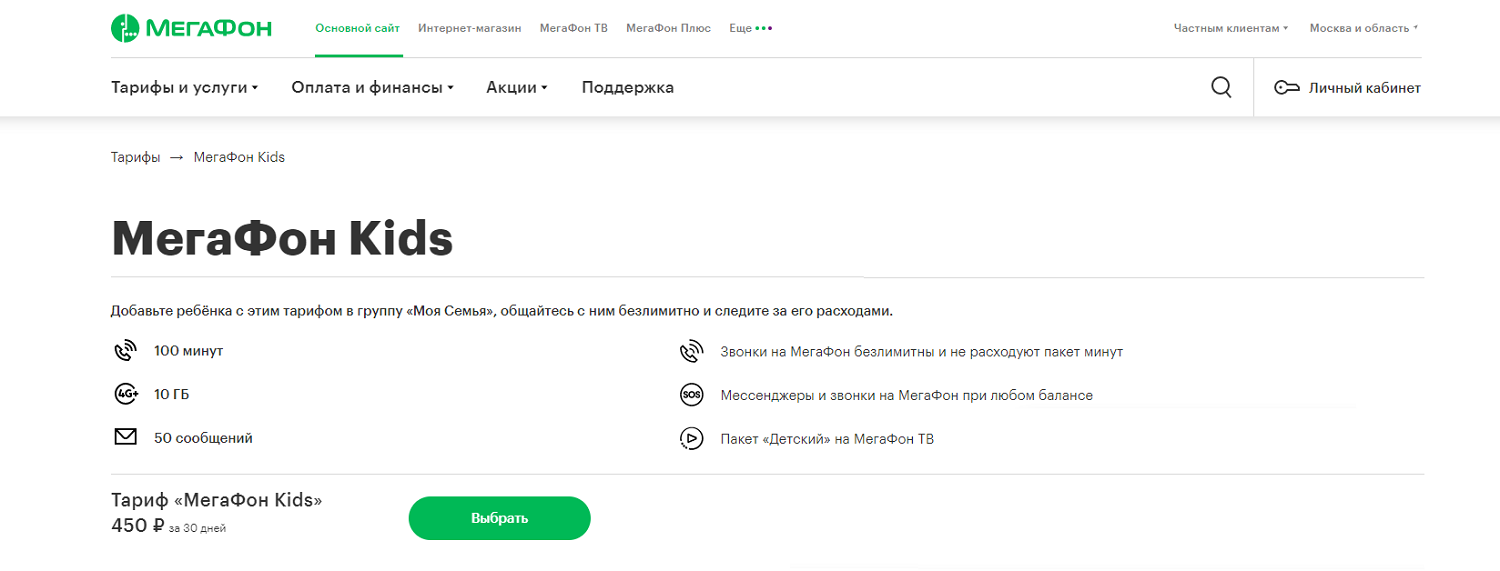Click the за 30 дней label
The image size is (1500, 571).
[x=197, y=529]
